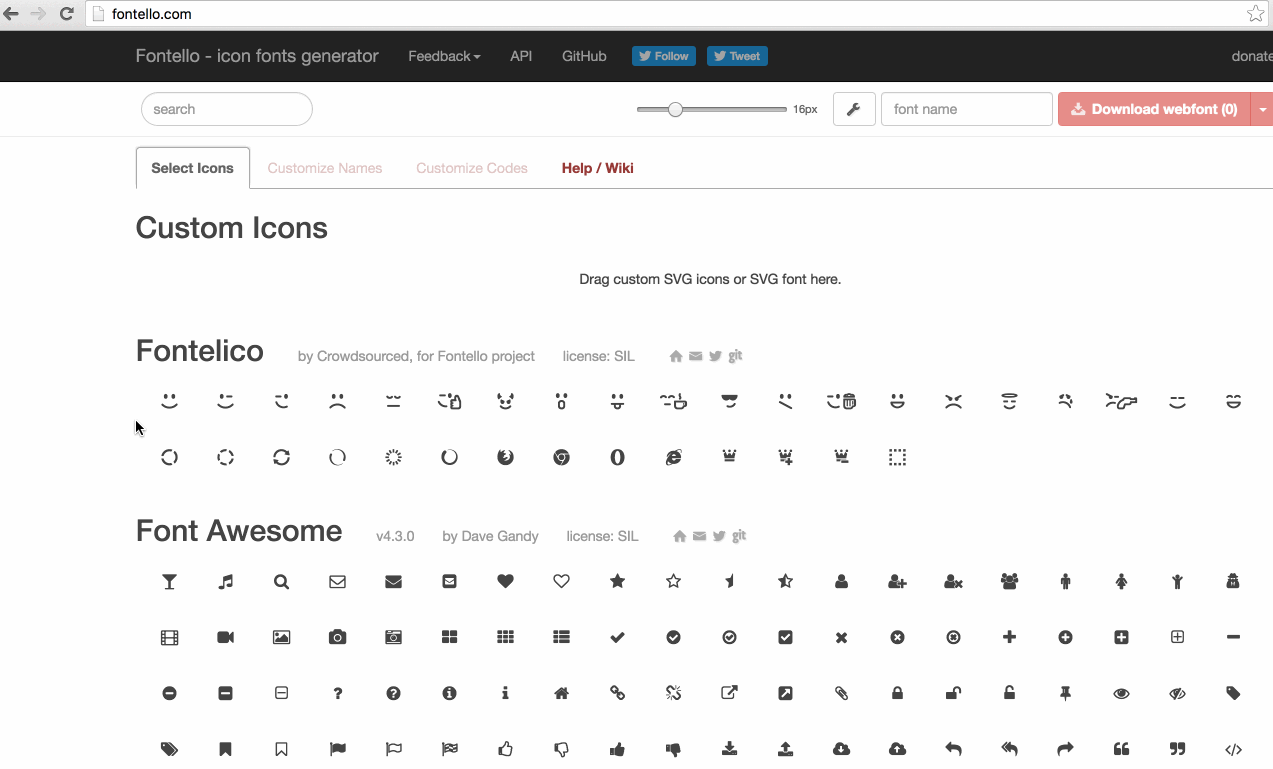This screenshot has height=769, width=1273.
Task: Select the open eye icon
Action: point(1122,693)
